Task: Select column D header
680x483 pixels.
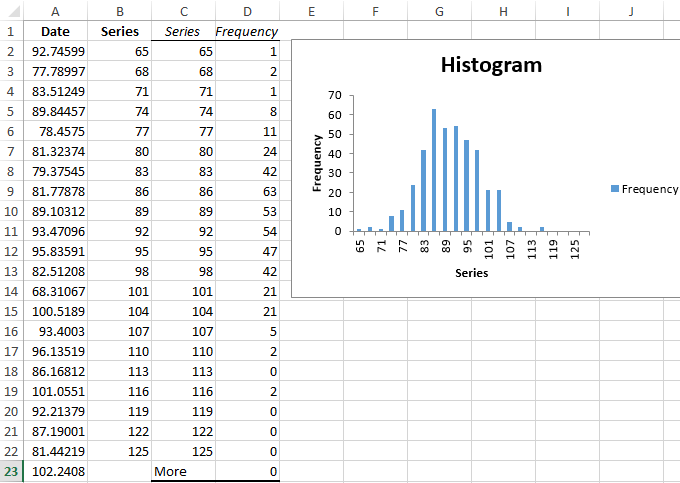Action: pos(246,11)
